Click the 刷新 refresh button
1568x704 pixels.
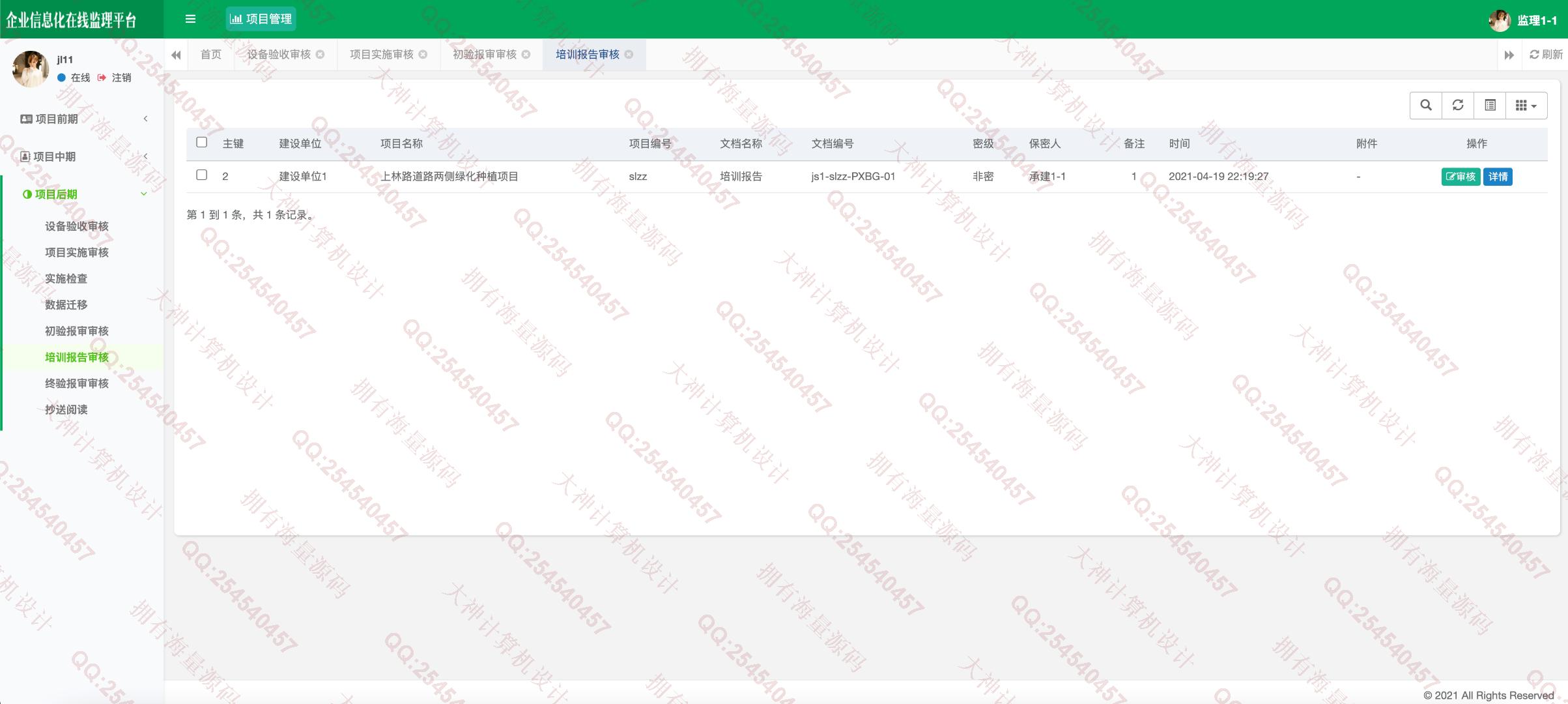[1546, 55]
